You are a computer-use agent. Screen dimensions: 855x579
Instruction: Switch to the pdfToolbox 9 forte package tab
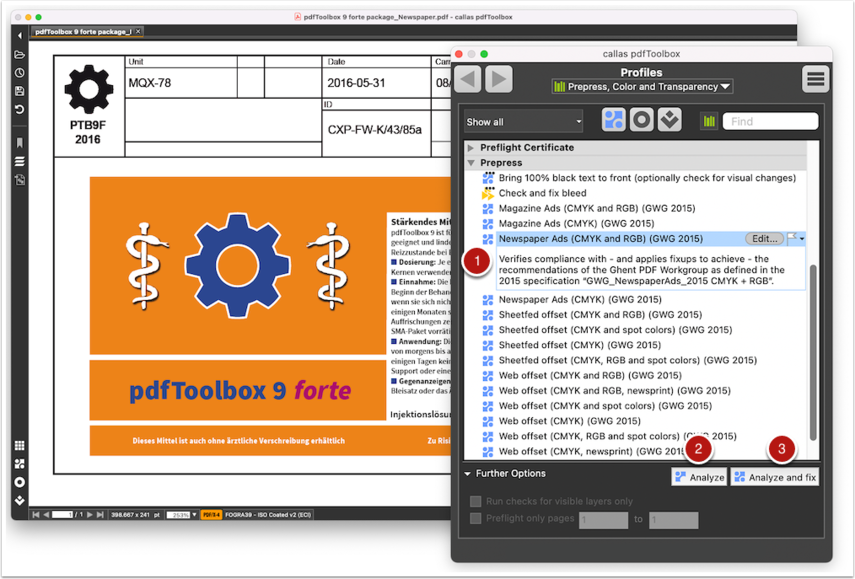click(83, 32)
